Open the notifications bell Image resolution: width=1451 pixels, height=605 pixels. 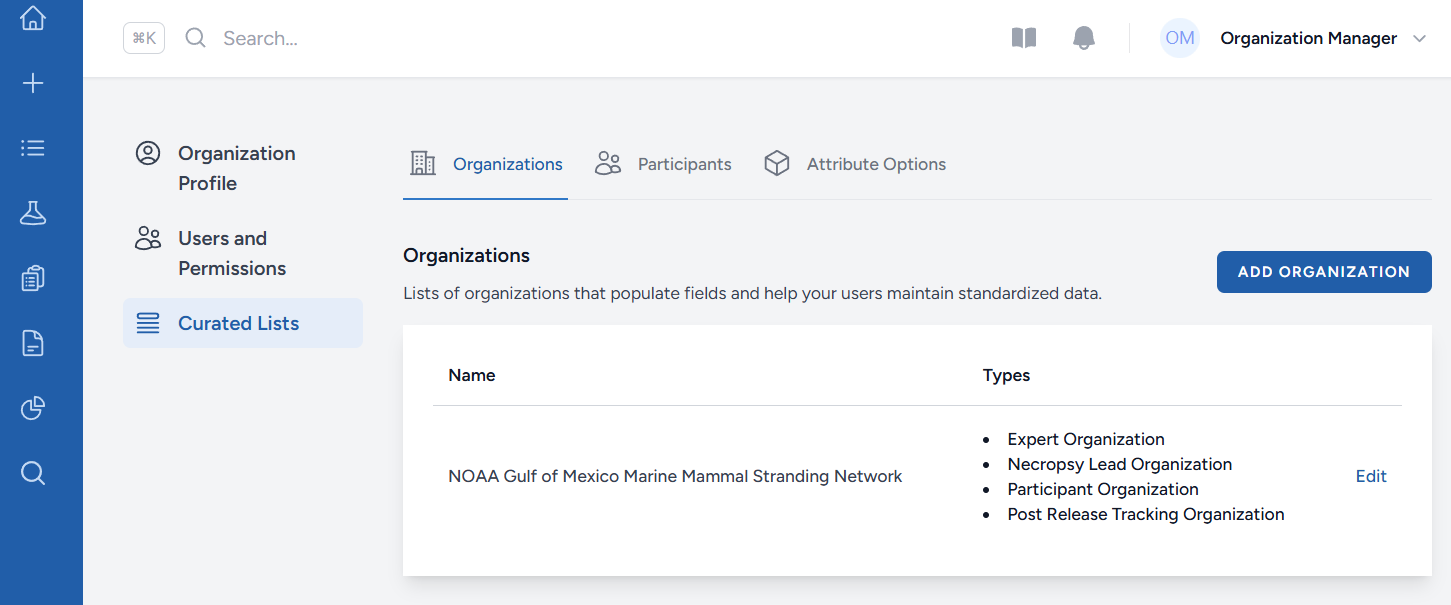[x=1084, y=38]
